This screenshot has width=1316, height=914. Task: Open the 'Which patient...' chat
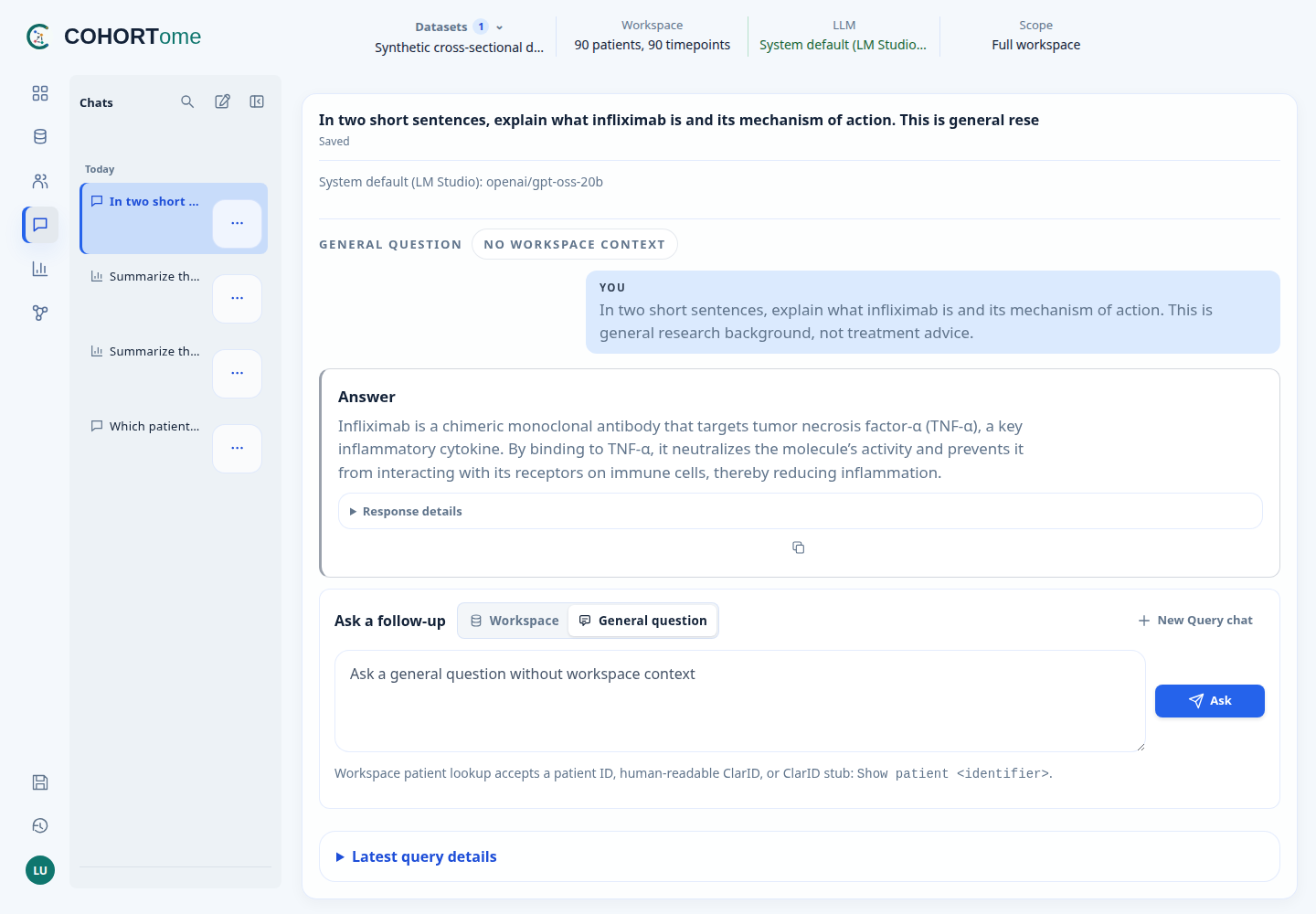145,426
